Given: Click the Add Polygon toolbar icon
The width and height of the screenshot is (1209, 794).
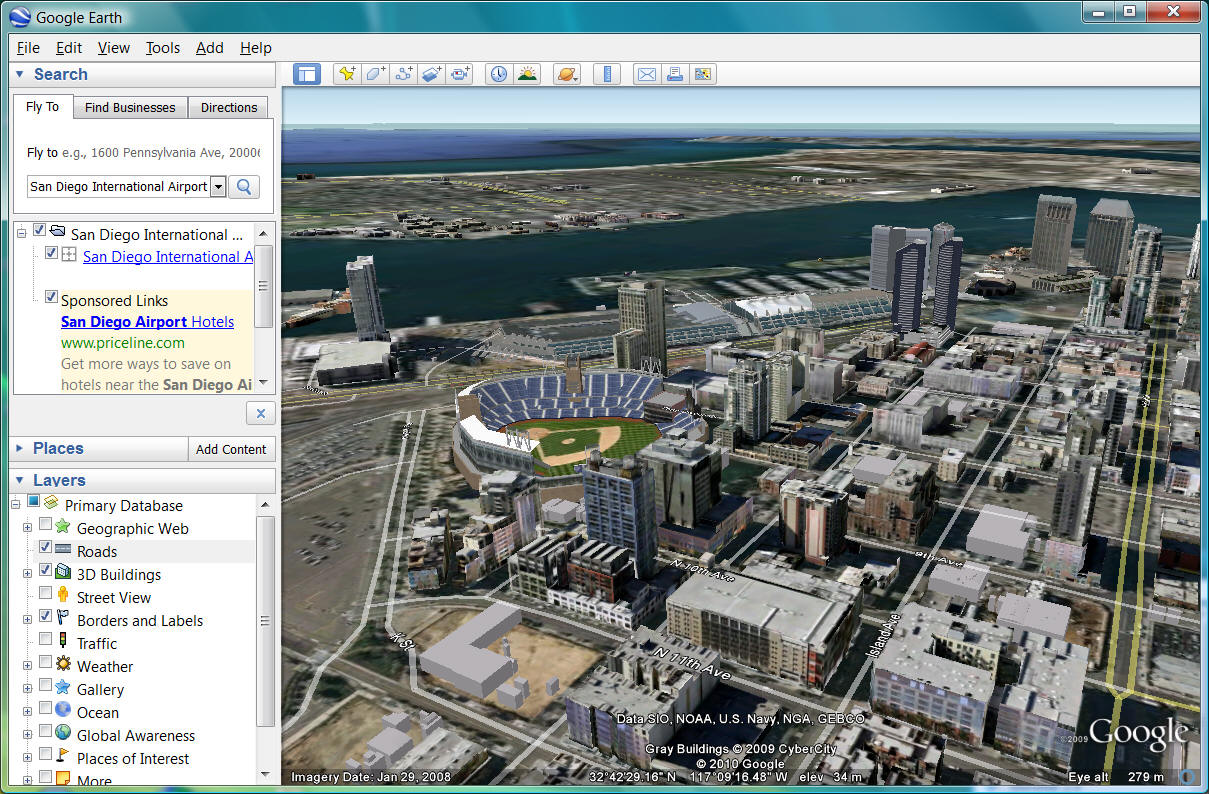Looking at the screenshot, I should click(x=375, y=74).
